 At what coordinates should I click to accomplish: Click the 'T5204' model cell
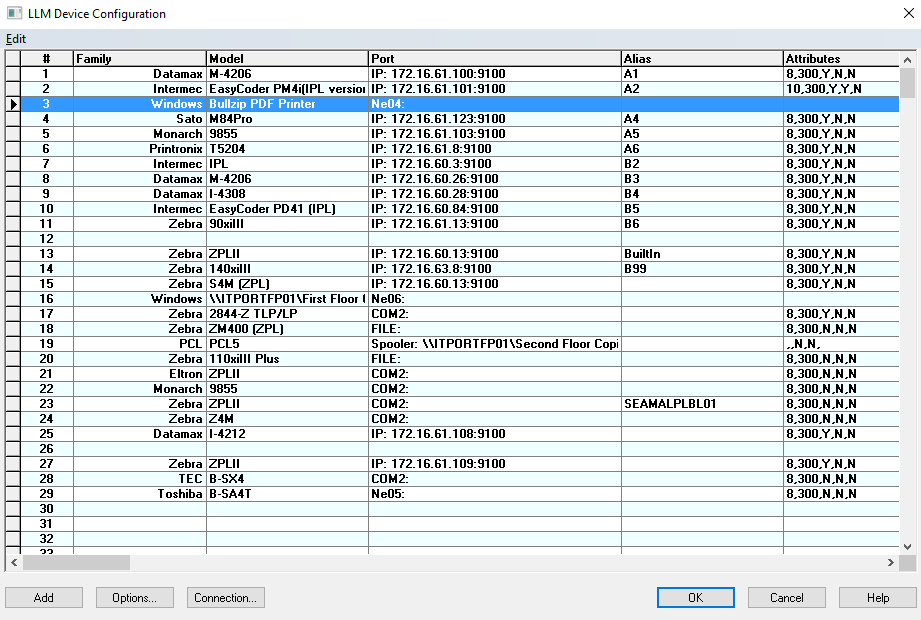click(287, 149)
